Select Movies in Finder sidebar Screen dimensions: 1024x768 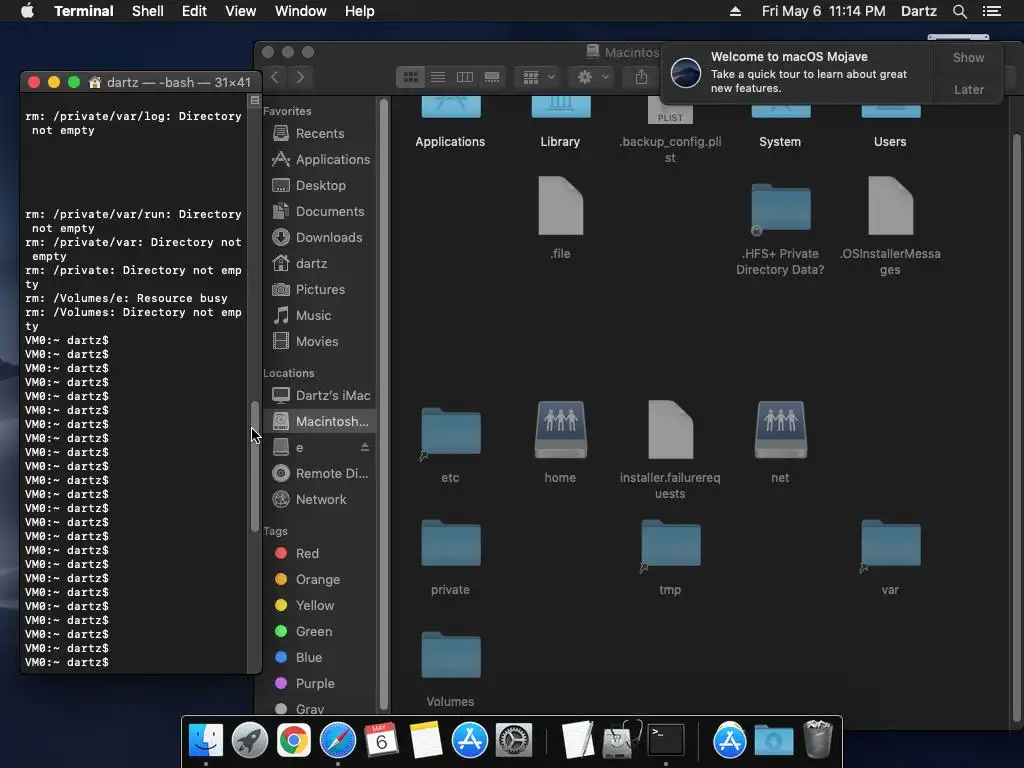[x=319, y=342]
